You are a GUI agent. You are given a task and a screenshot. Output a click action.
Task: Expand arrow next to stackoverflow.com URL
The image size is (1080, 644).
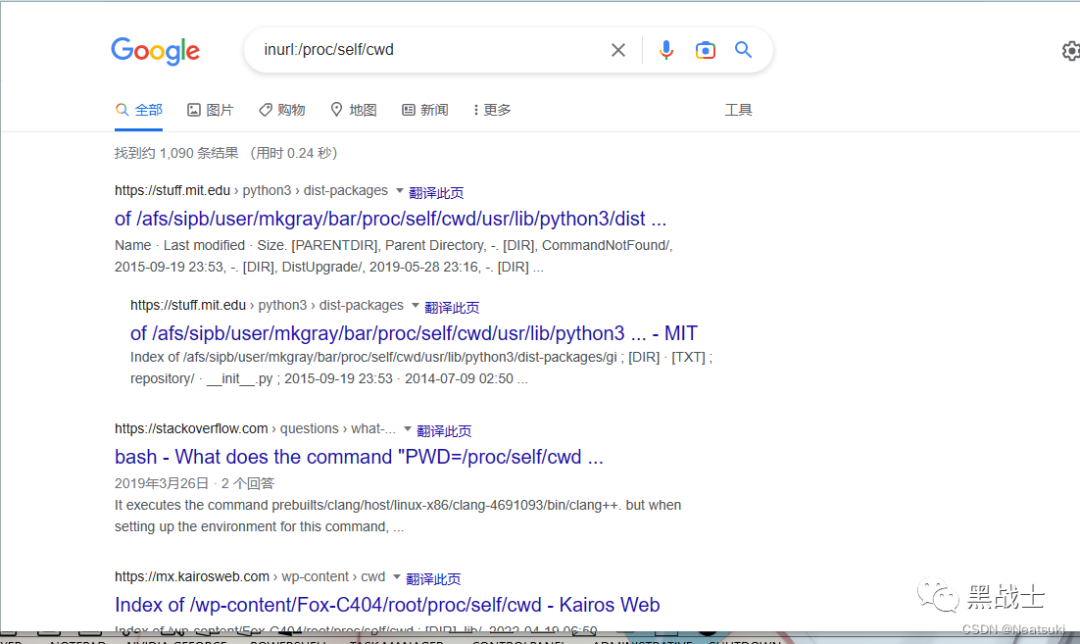[x=408, y=428]
